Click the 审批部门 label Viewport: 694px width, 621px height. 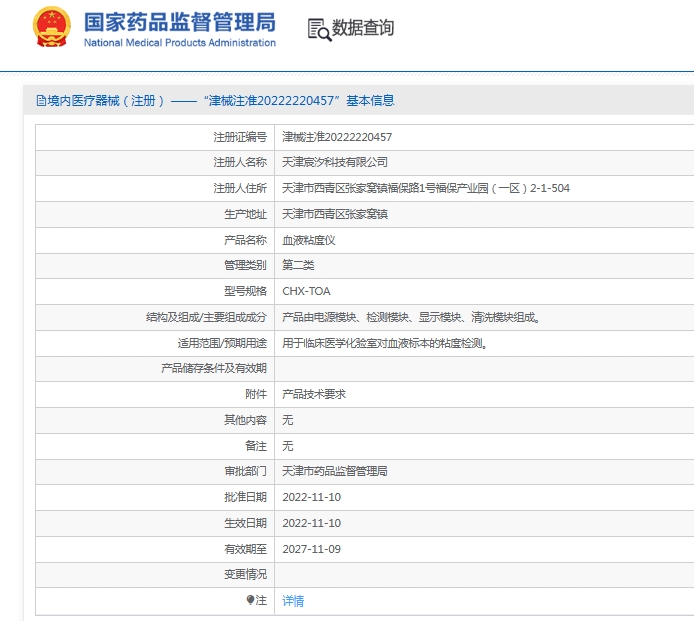pos(245,471)
